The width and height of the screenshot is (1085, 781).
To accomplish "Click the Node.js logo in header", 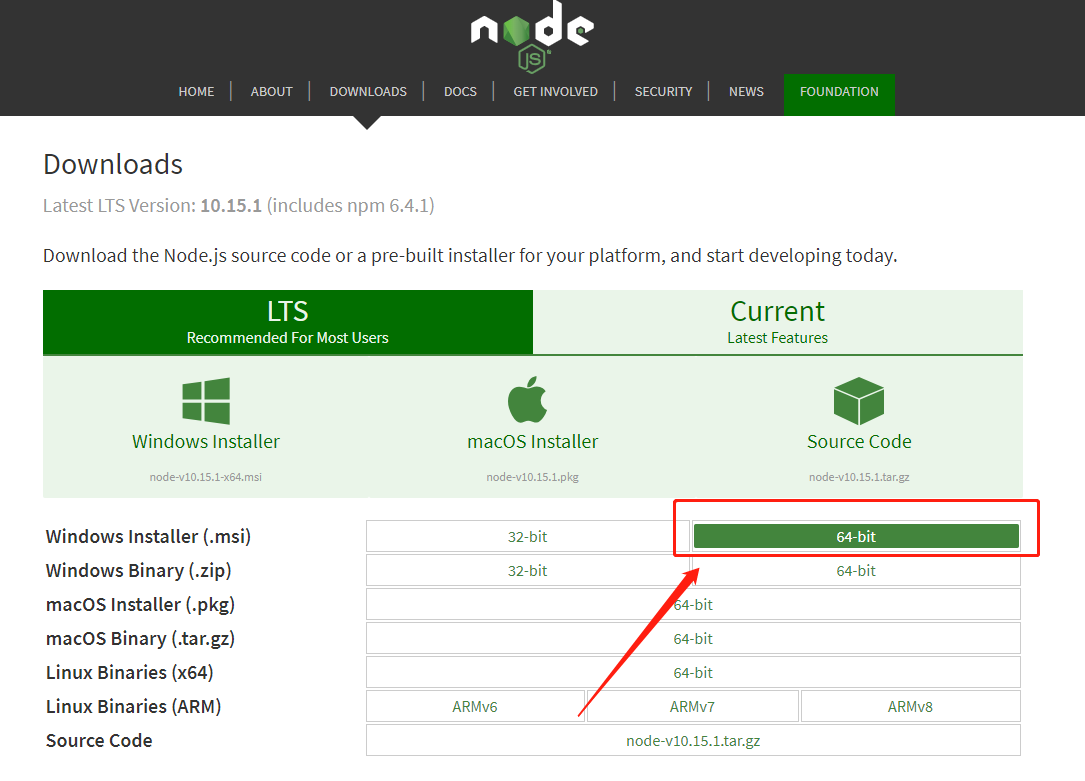I will 532,35.
